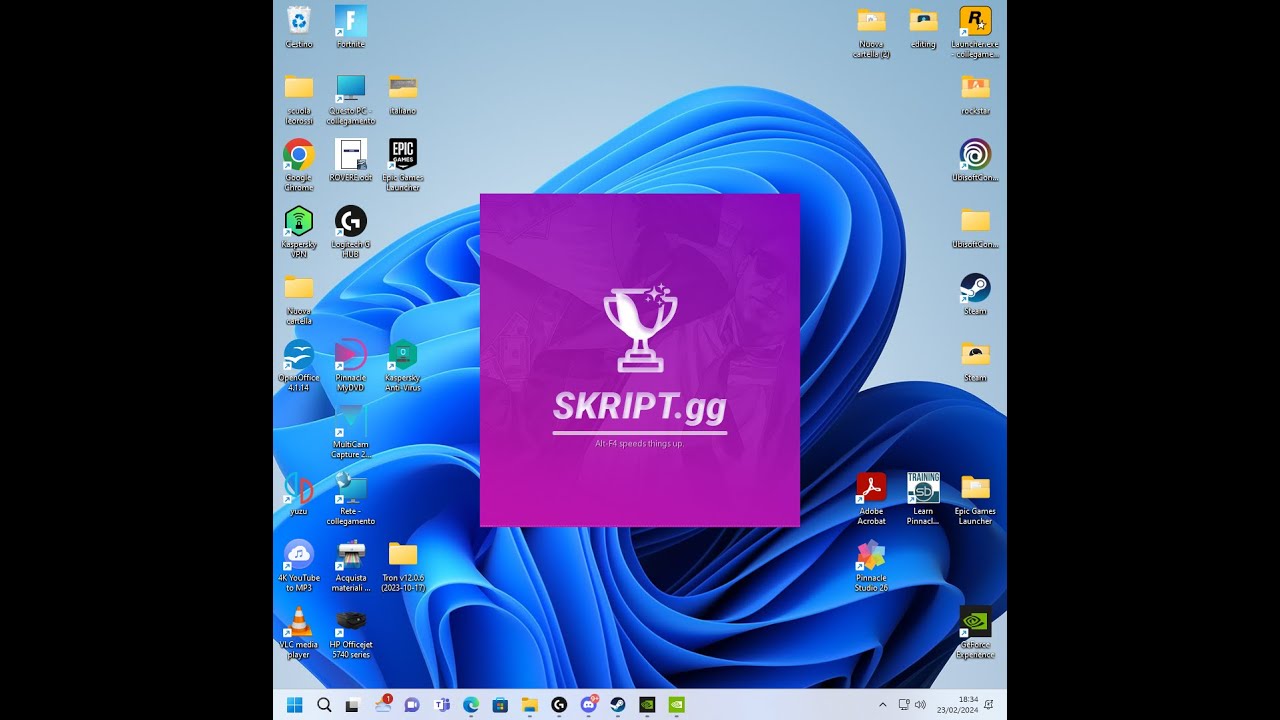Open the rockstar folder on desktop
Viewport: 1280px width, 720px height.
click(975, 94)
